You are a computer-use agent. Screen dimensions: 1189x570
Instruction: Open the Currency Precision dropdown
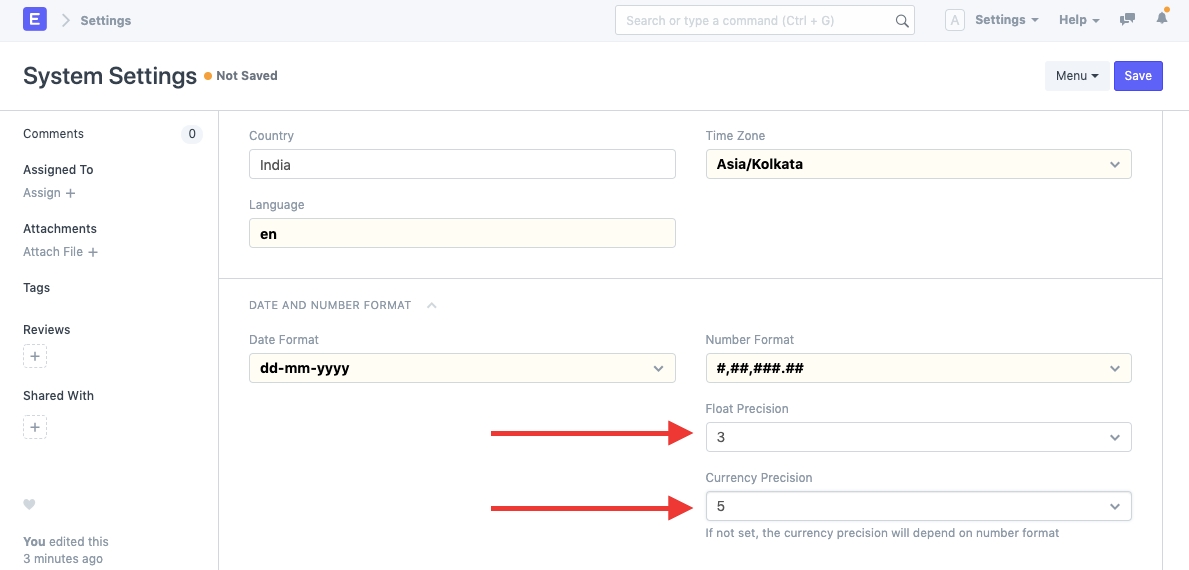(x=918, y=506)
